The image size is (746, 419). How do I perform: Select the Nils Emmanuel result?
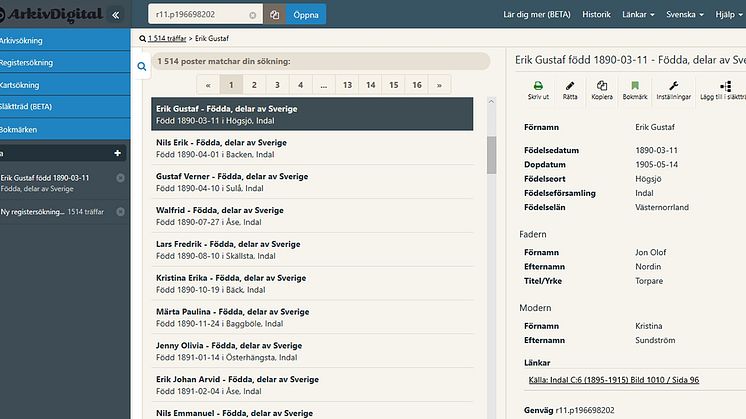(312, 411)
